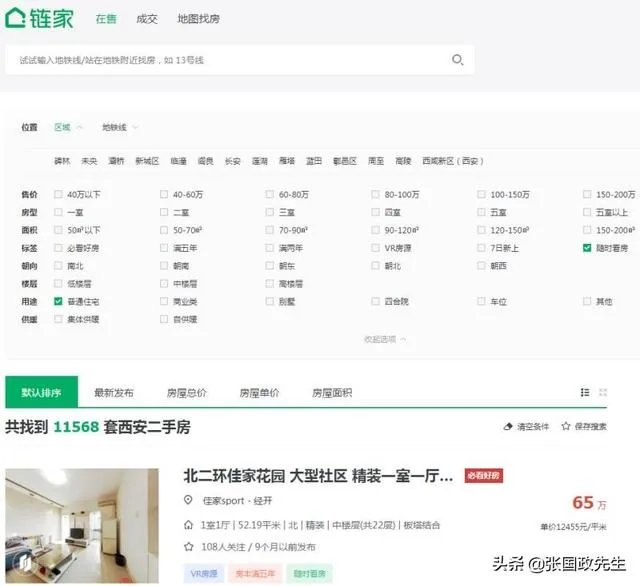Check the 100-150万 price checkbox
The height and width of the screenshot is (586, 640).
(x=481, y=194)
